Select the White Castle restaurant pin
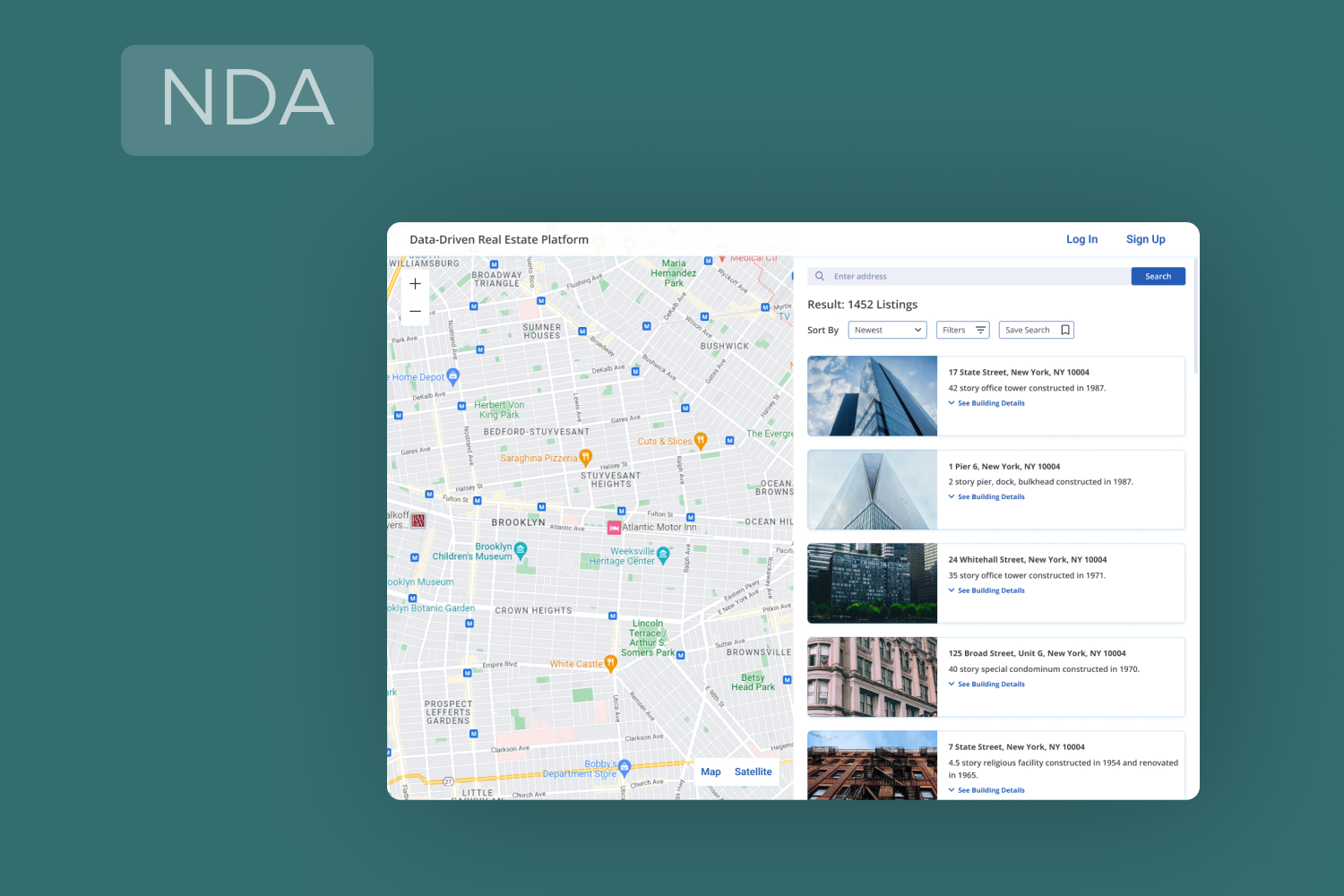The image size is (1344, 896). [x=610, y=664]
